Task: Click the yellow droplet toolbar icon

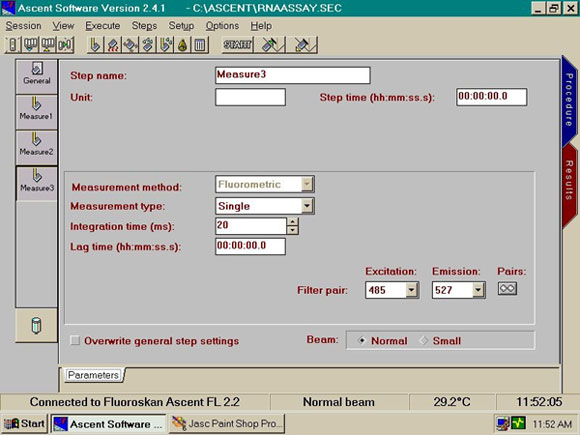Action: 183,45
